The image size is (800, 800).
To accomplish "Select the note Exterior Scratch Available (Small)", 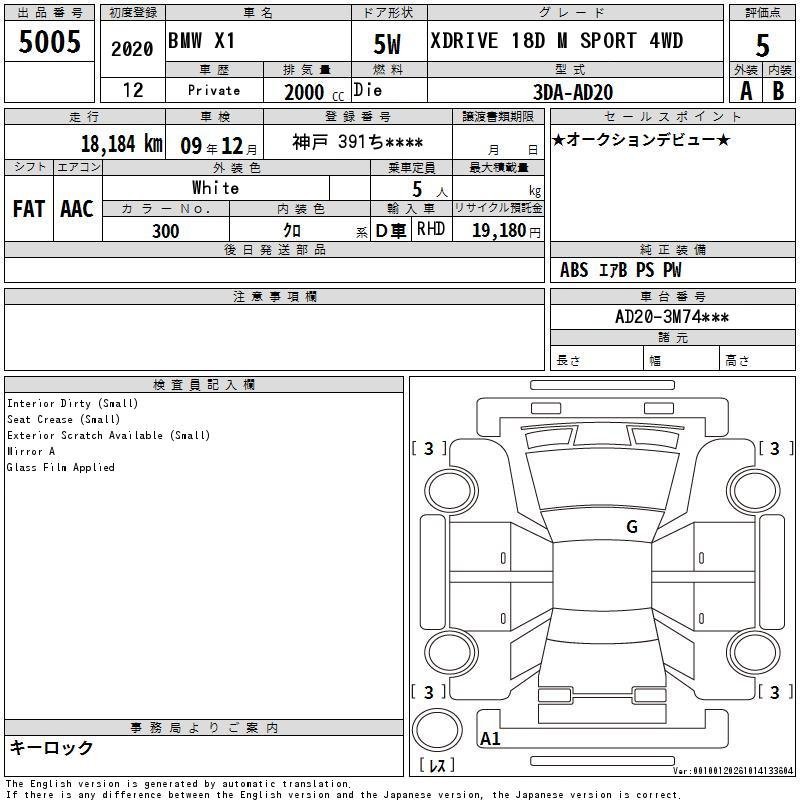I will [x=109, y=435].
